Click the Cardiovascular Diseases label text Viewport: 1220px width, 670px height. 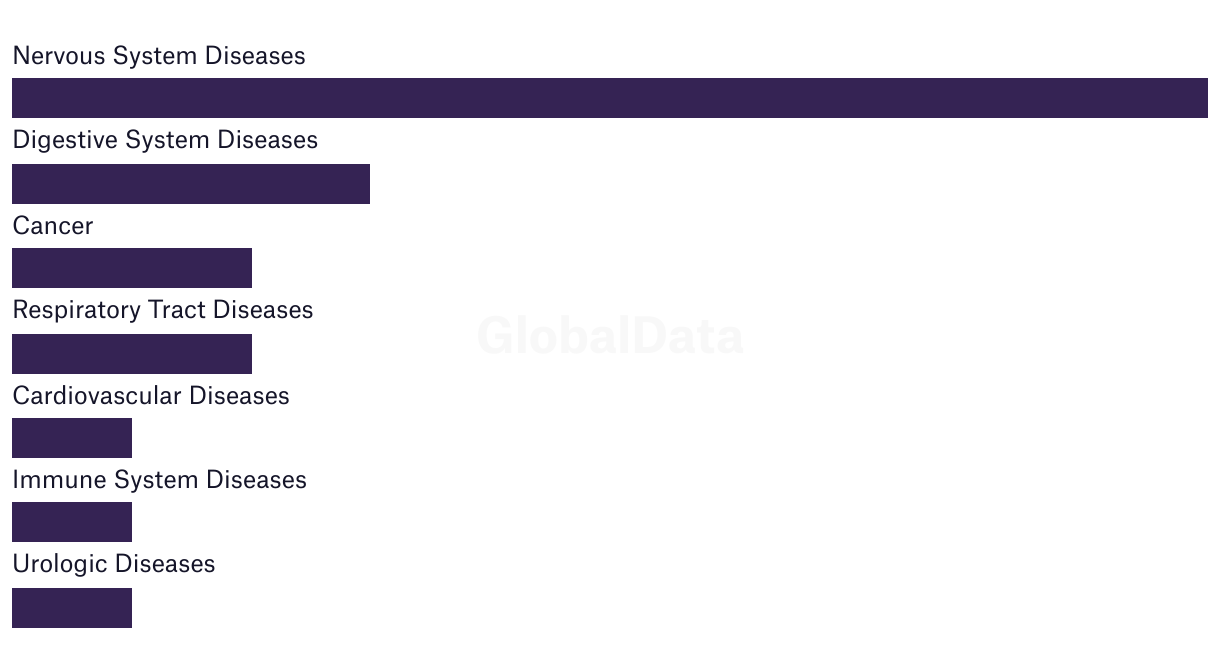point(151,396)
